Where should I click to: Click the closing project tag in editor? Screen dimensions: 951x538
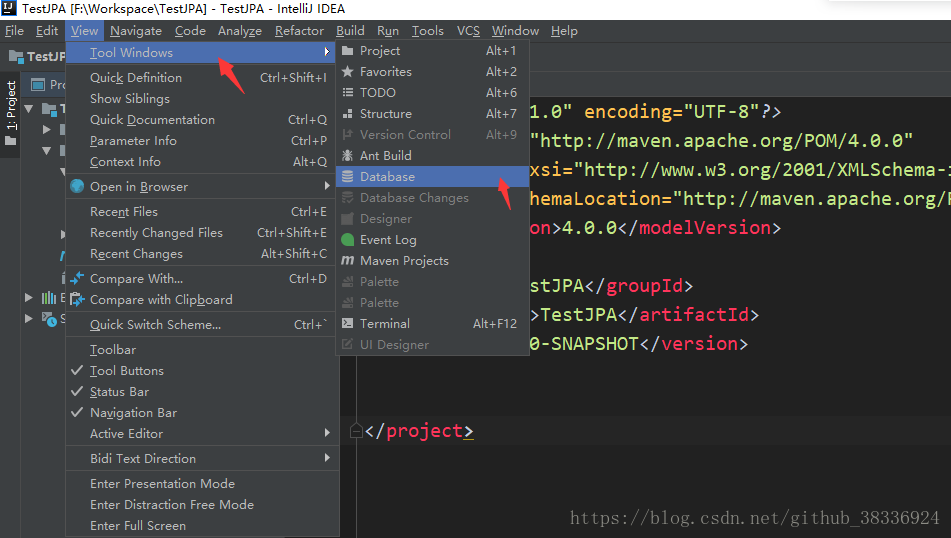point(419,431)
